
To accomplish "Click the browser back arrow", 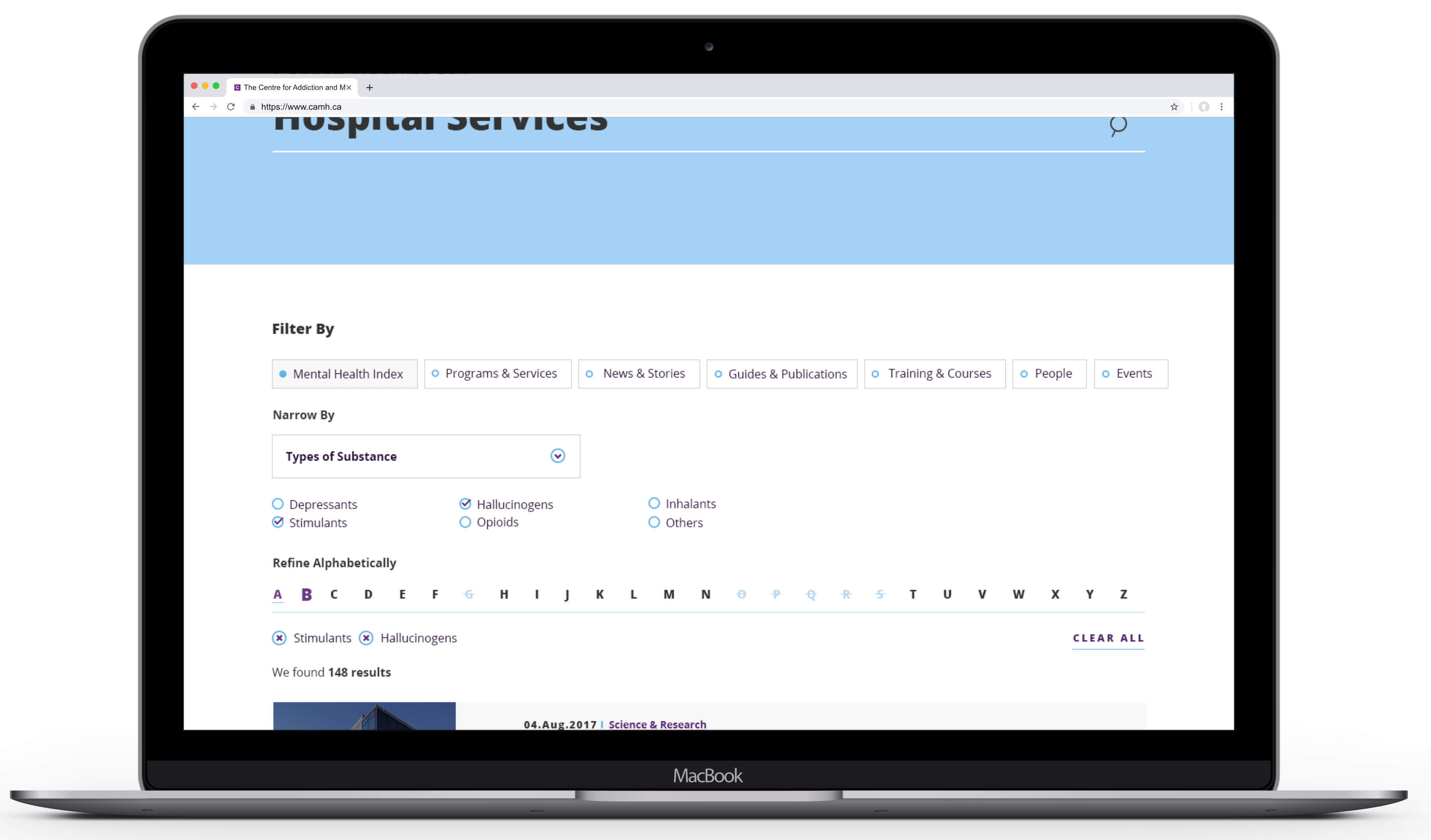I will click(195, 107).
